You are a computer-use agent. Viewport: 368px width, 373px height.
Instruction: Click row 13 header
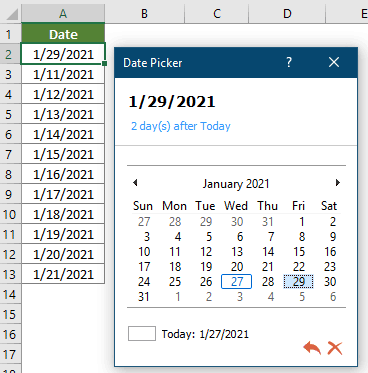pyautogui.click(x=10, y=274)
